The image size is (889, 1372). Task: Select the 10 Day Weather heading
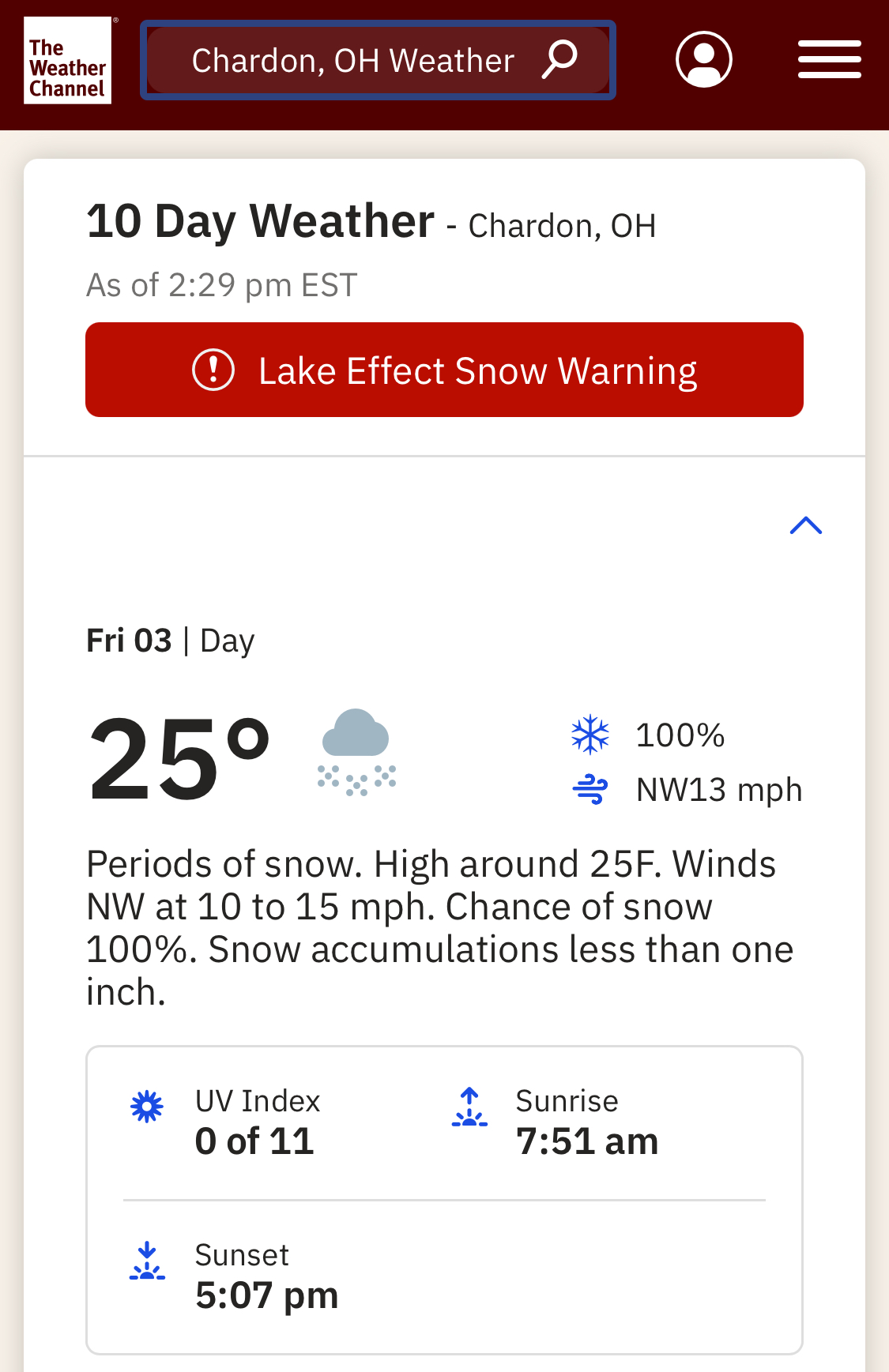pyautogui.click(x=261, y=220)
